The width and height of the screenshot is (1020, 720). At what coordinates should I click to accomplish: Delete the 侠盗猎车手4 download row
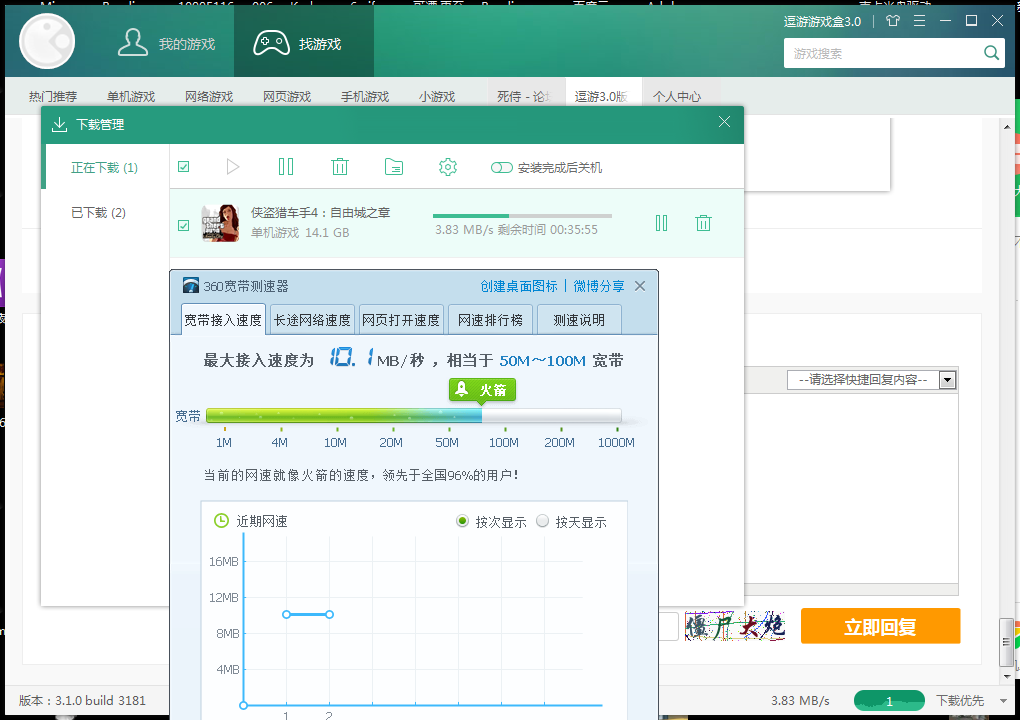tap(703, 223)
